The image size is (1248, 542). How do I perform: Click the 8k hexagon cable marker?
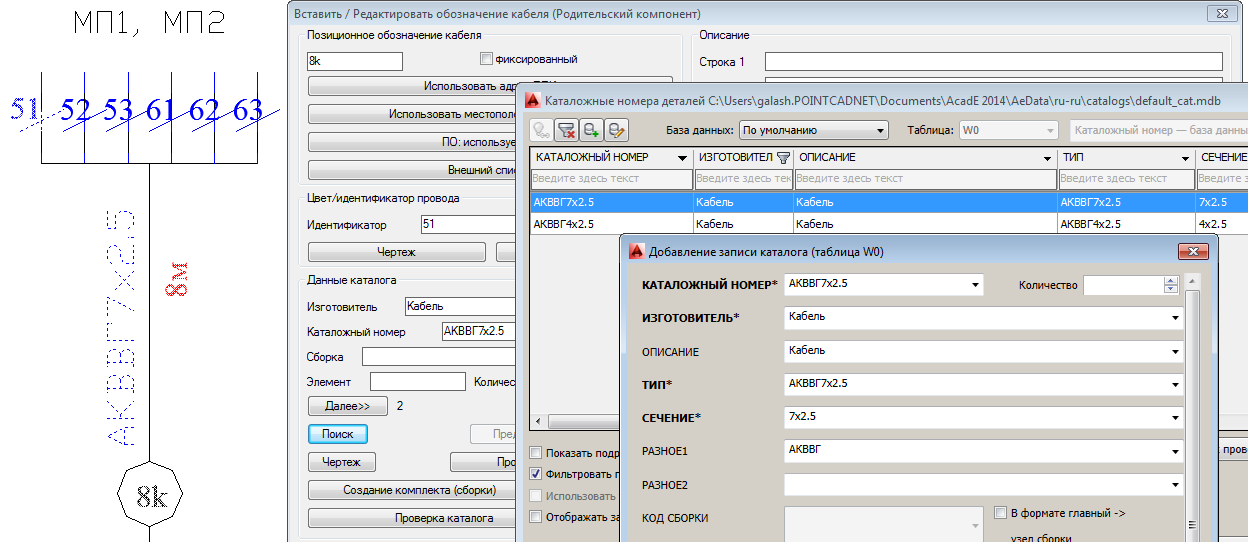pyautogui.click(x=149, y=495)
